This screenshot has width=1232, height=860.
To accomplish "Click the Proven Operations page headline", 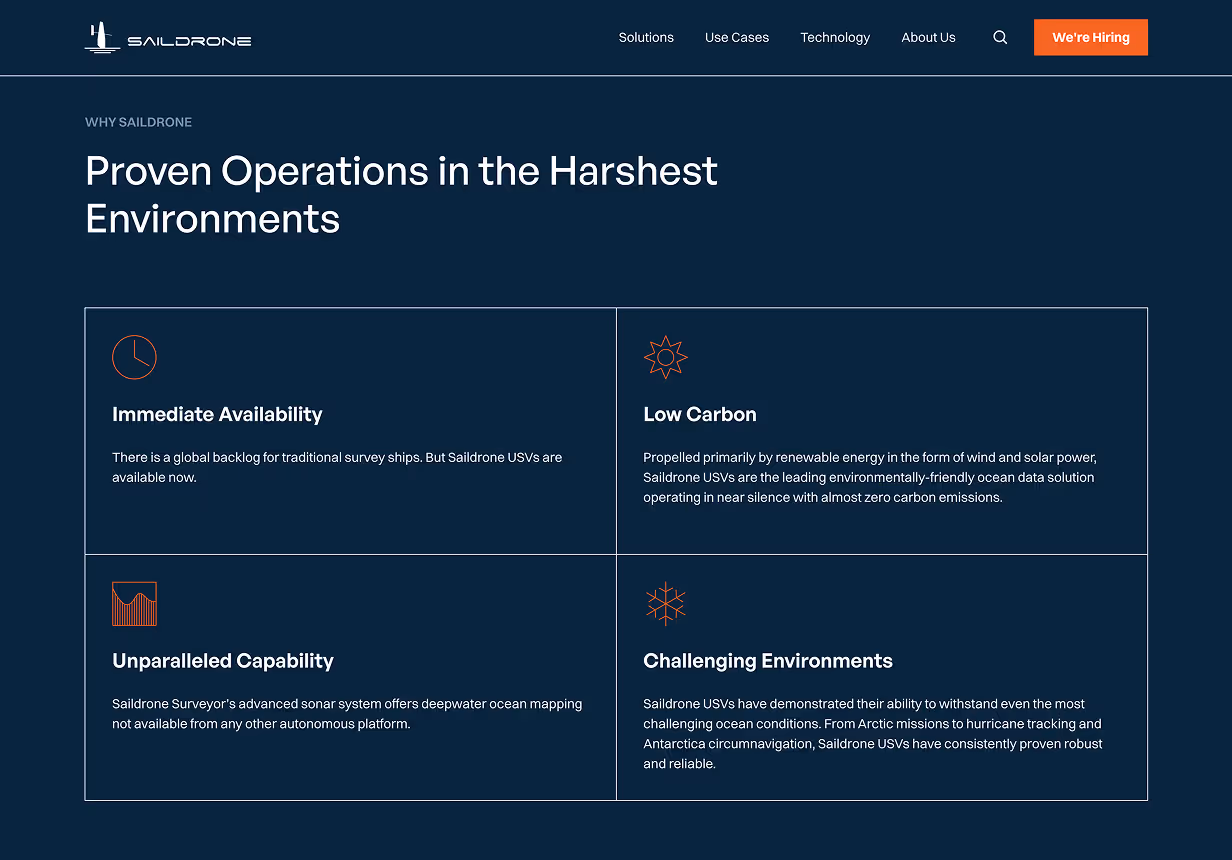I will click(x=401, y=195).
